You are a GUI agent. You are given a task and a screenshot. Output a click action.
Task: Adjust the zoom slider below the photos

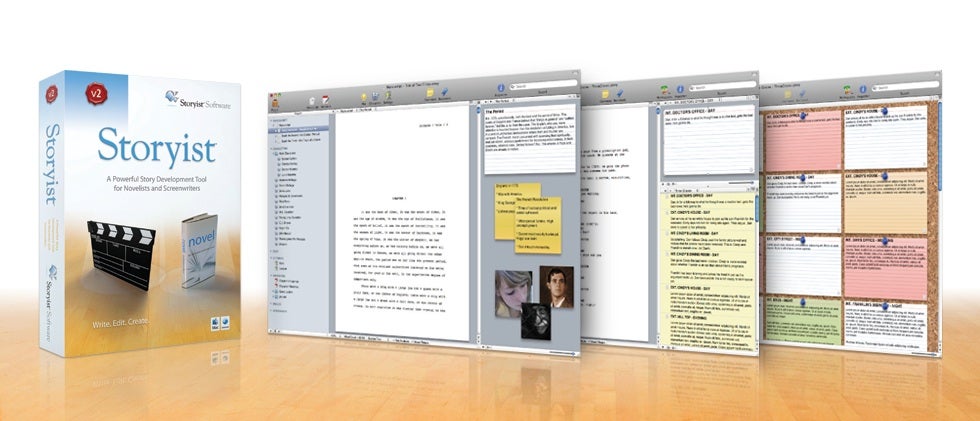562,353
